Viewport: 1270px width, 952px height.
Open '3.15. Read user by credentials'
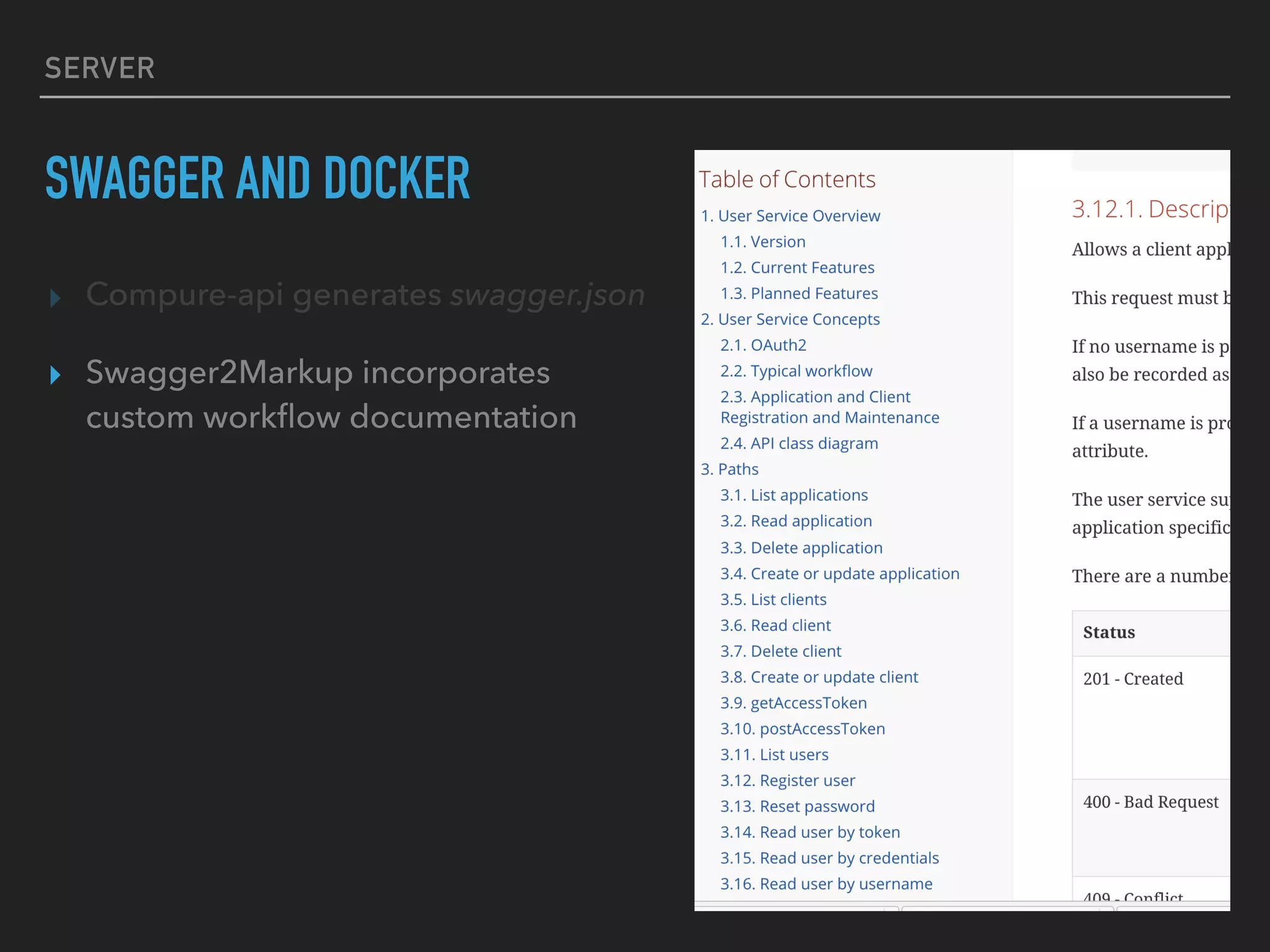[x=830, y=858]
